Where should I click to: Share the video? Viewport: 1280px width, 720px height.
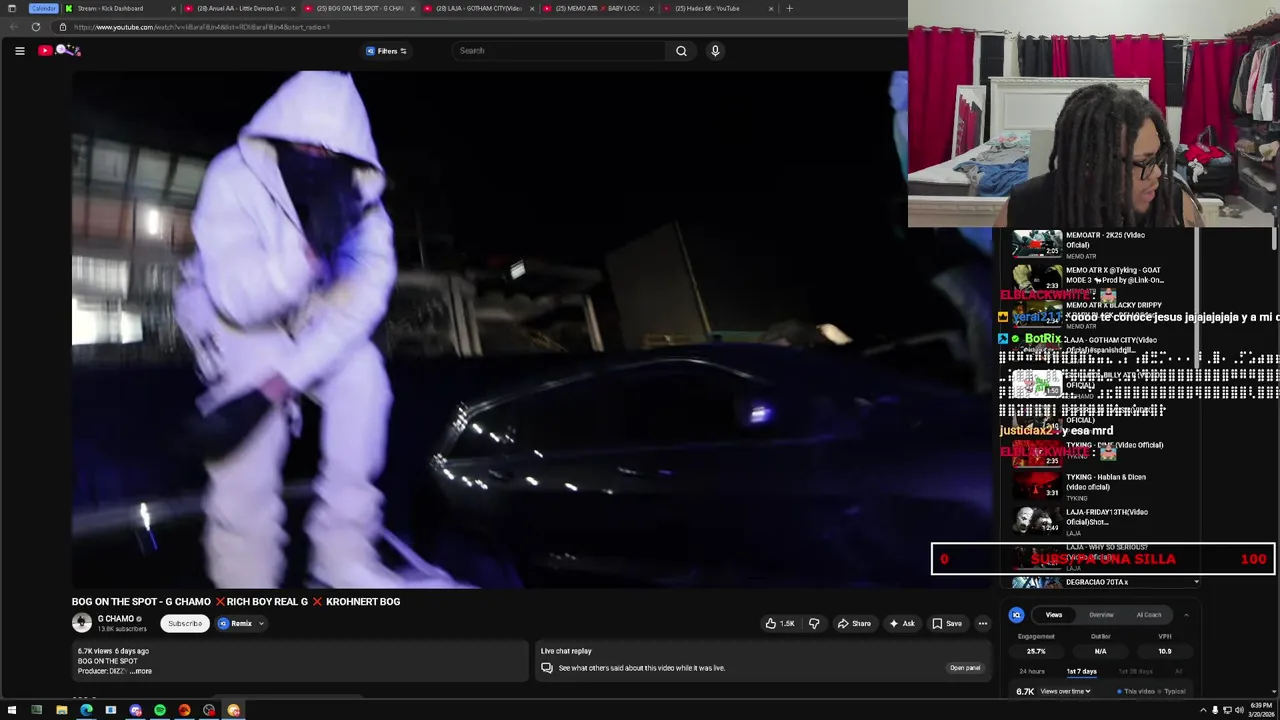point(854,623)
